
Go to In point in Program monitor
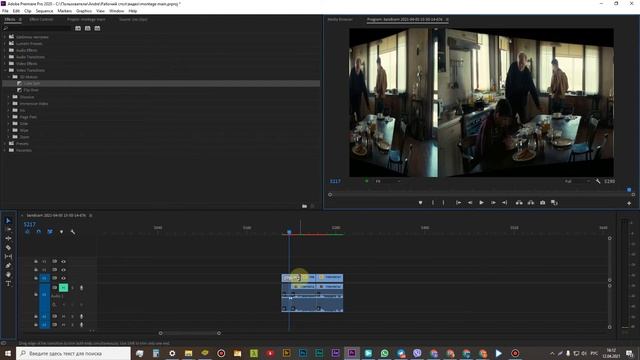click(458, 203)
